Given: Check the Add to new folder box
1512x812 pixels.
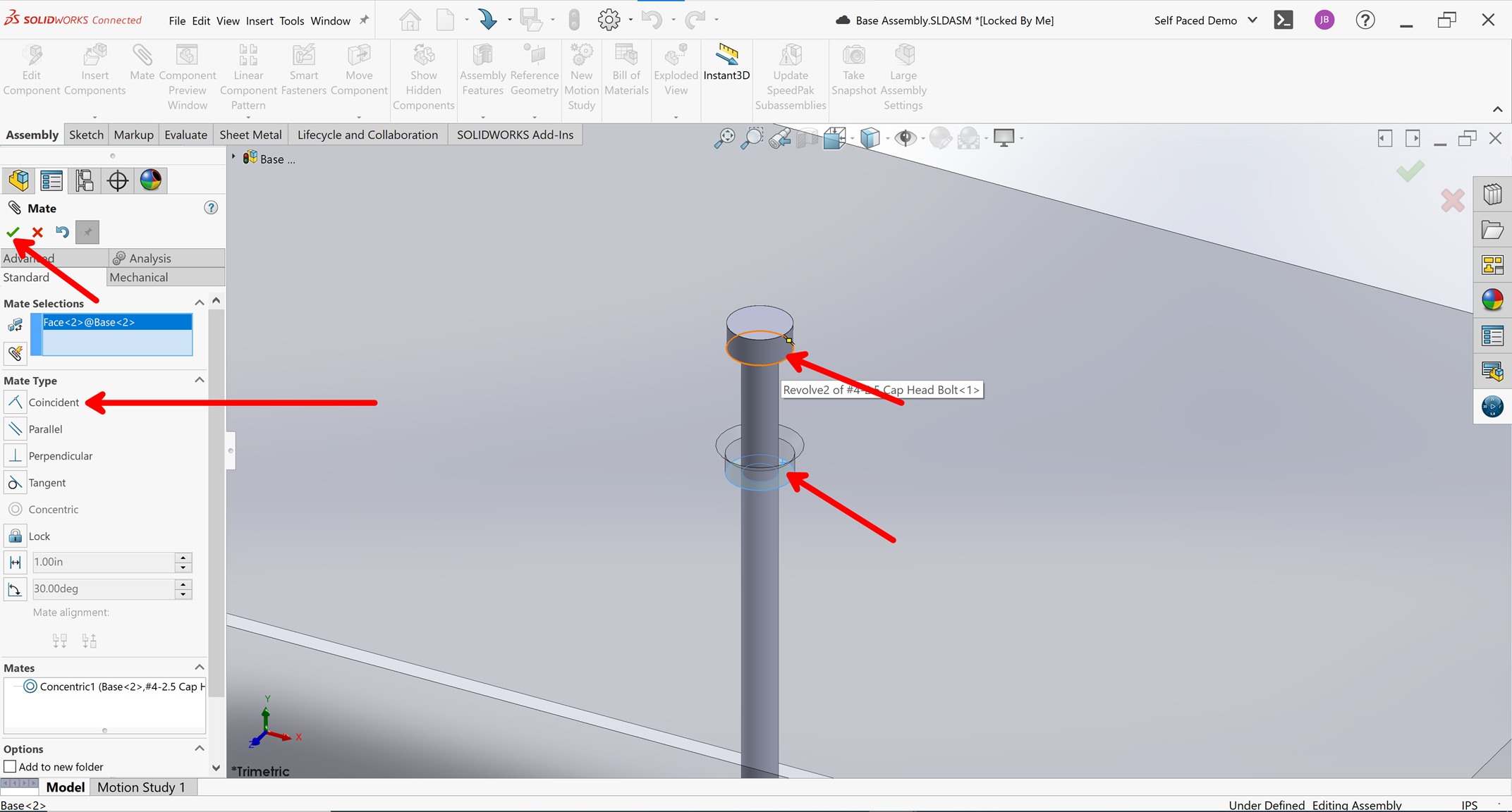Looking at the screenshot, I should click(10, 767).
